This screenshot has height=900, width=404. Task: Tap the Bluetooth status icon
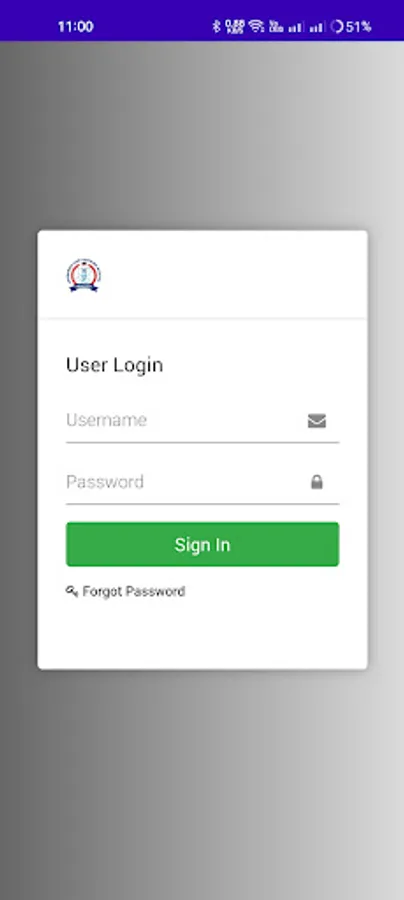pyautogui.click(x=216, y=26)
